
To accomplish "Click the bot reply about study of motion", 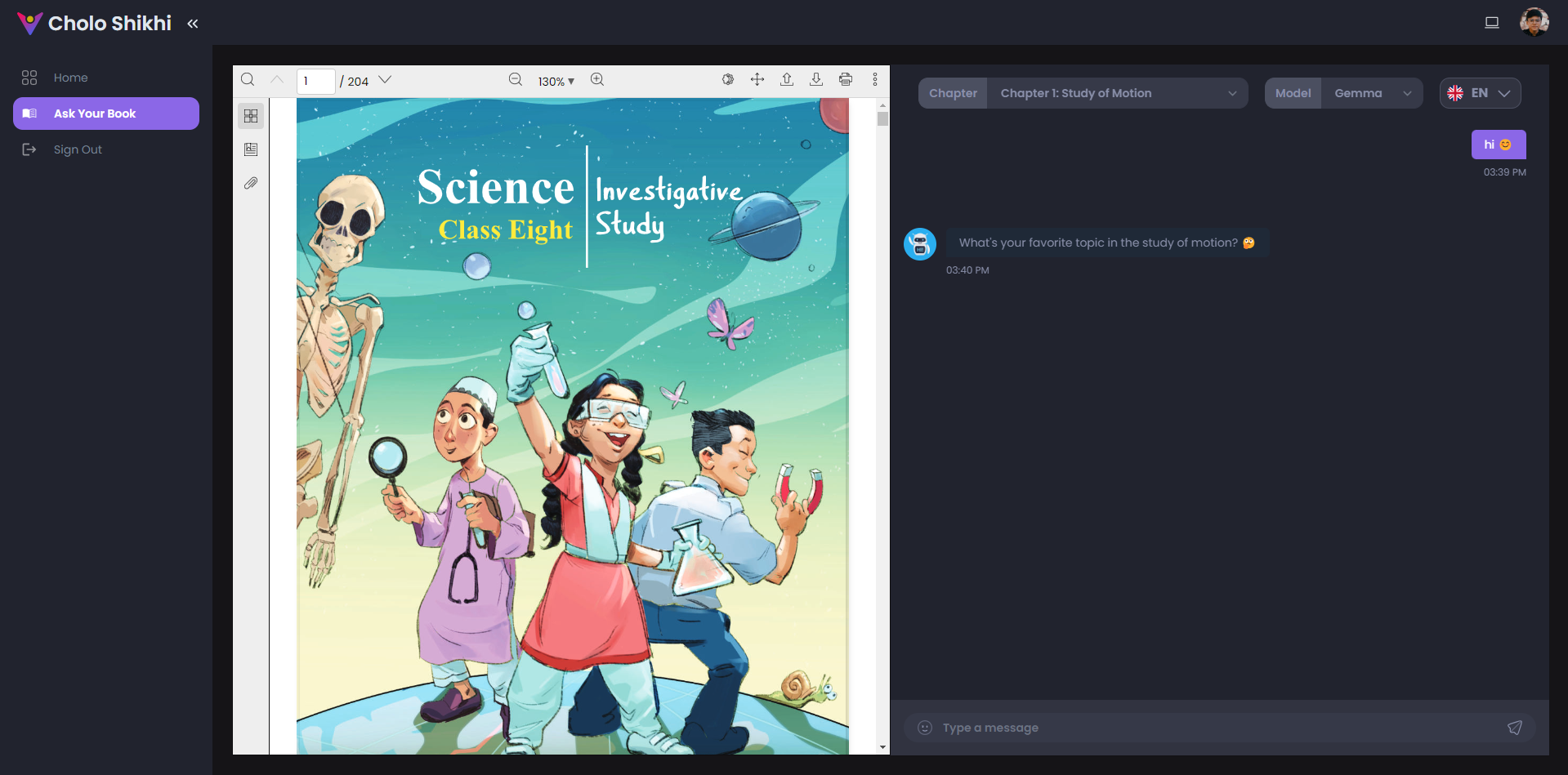I will coord(1107,243).
